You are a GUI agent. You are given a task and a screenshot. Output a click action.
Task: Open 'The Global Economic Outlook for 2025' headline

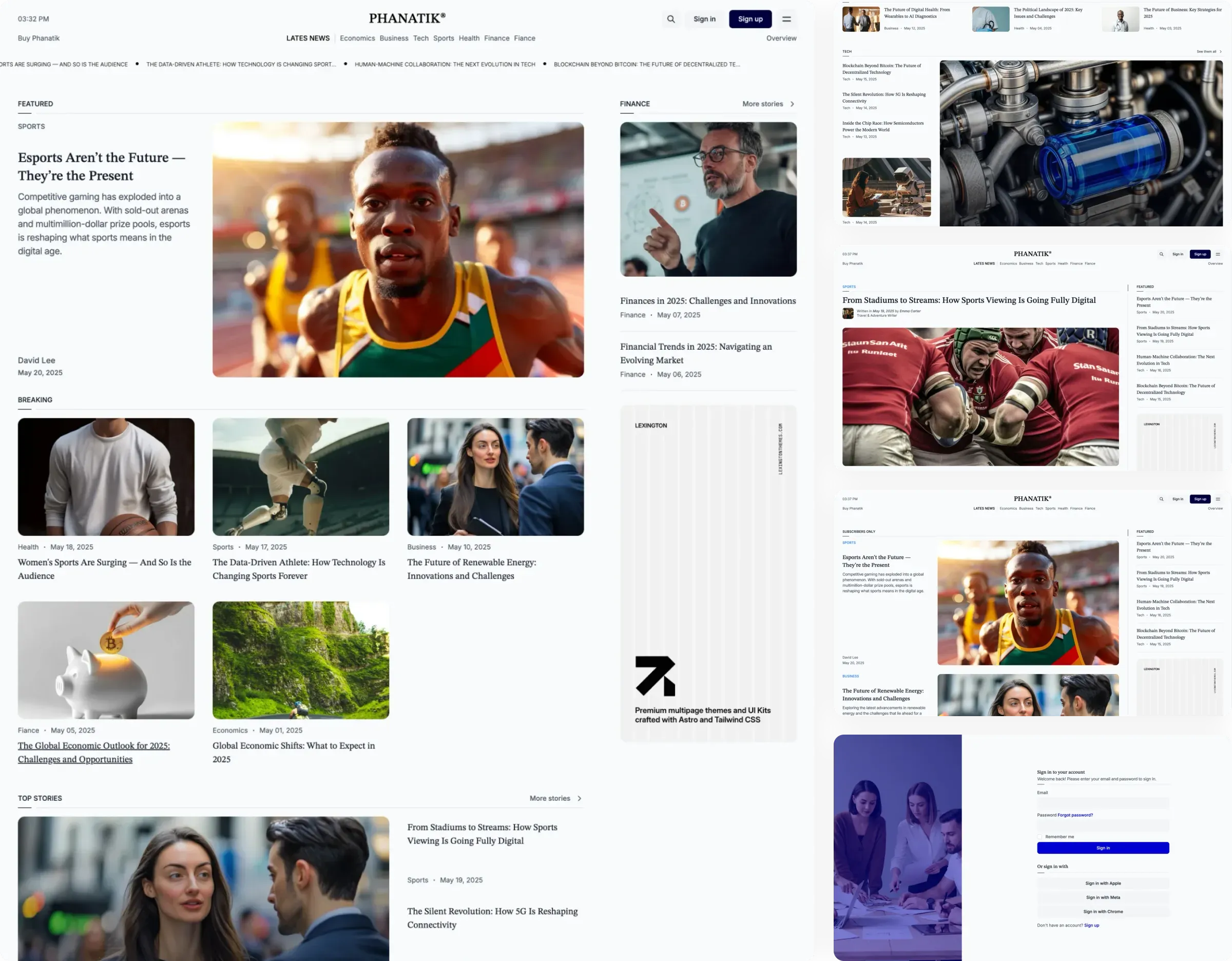pos(93,753)
